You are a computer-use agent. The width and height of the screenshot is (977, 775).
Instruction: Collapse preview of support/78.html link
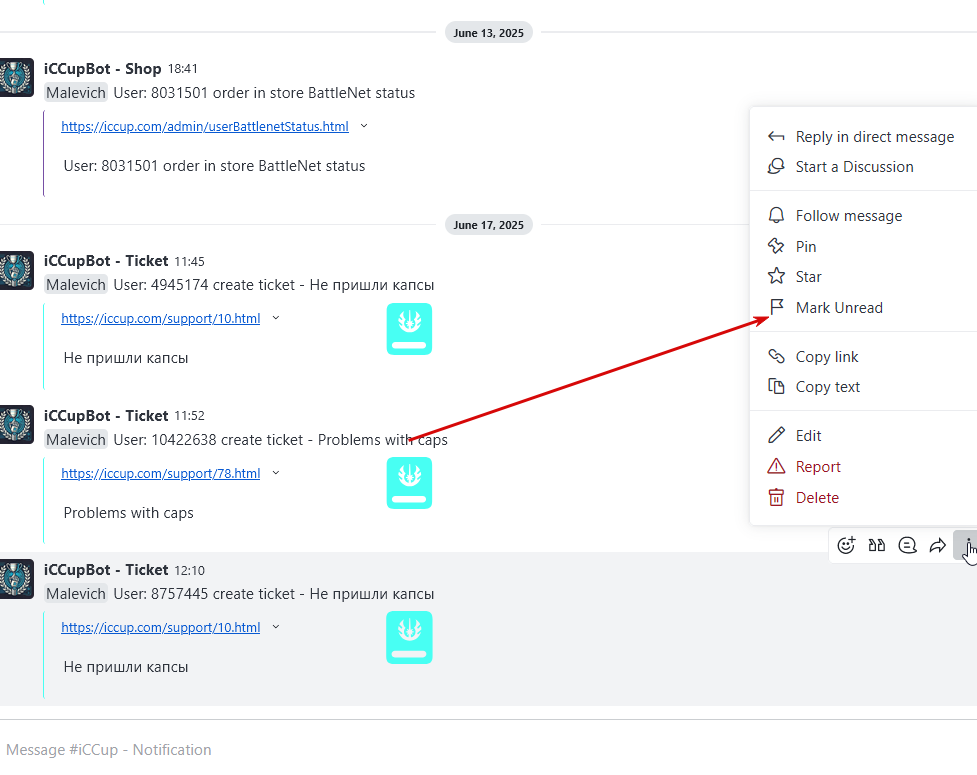pos(275,473)
